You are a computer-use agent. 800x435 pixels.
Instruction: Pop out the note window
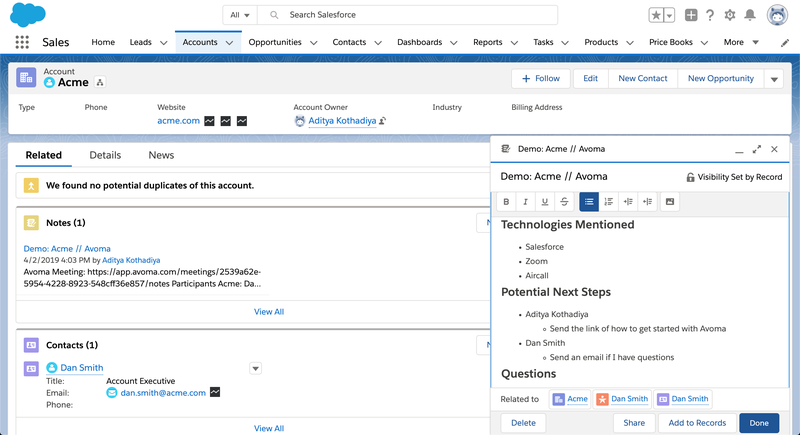pos(757,149)
